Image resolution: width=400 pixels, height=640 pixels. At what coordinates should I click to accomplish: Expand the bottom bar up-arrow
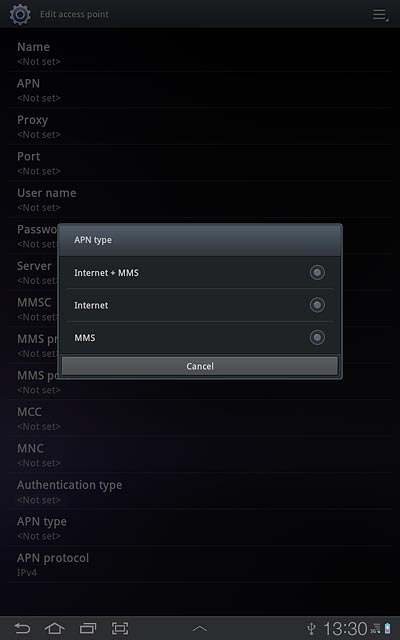(x=200, y=629)
